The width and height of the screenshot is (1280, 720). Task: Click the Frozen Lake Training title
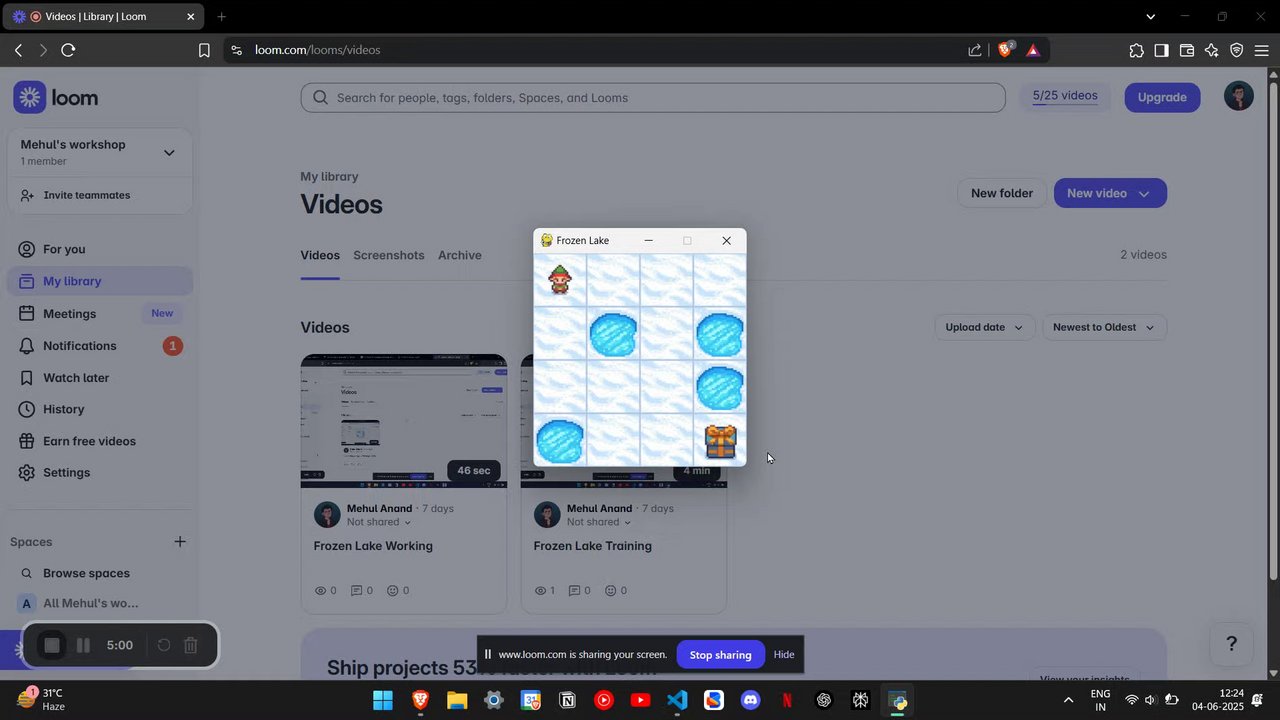tap(593, 546)
